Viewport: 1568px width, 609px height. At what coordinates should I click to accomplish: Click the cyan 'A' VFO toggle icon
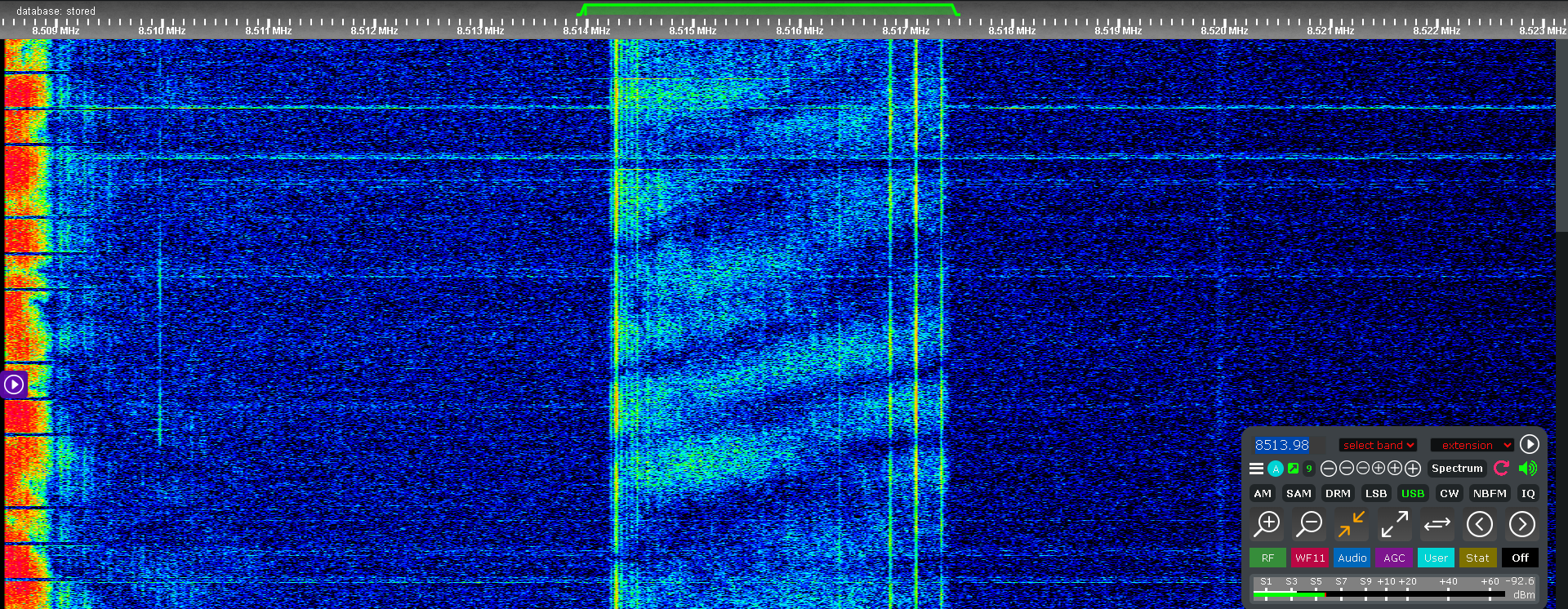1276,469
